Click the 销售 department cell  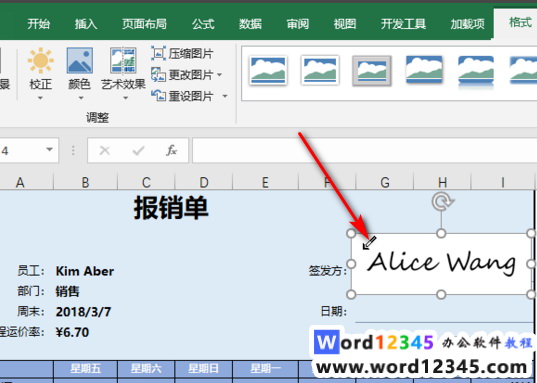(67, 291)
